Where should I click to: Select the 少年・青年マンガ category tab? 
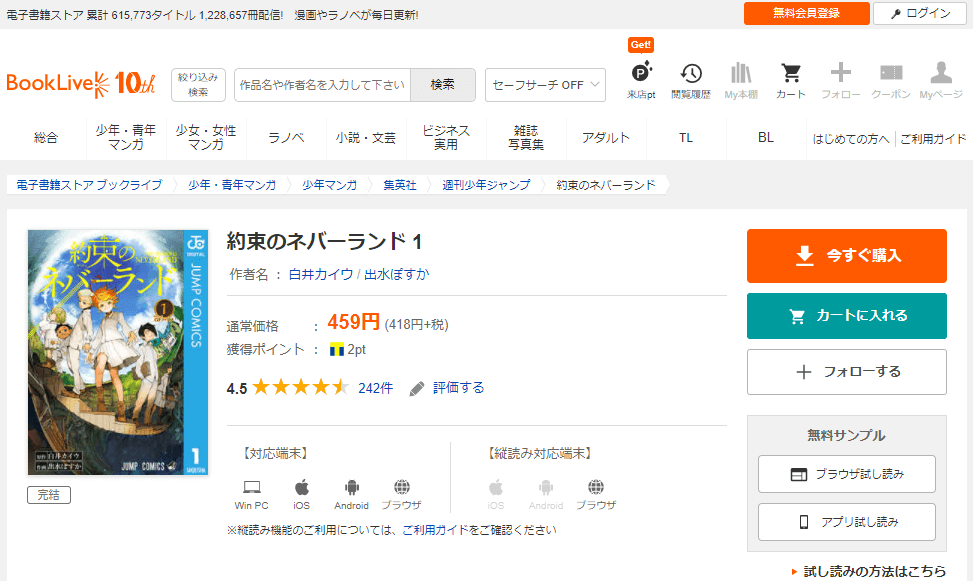tap(126, 138)
